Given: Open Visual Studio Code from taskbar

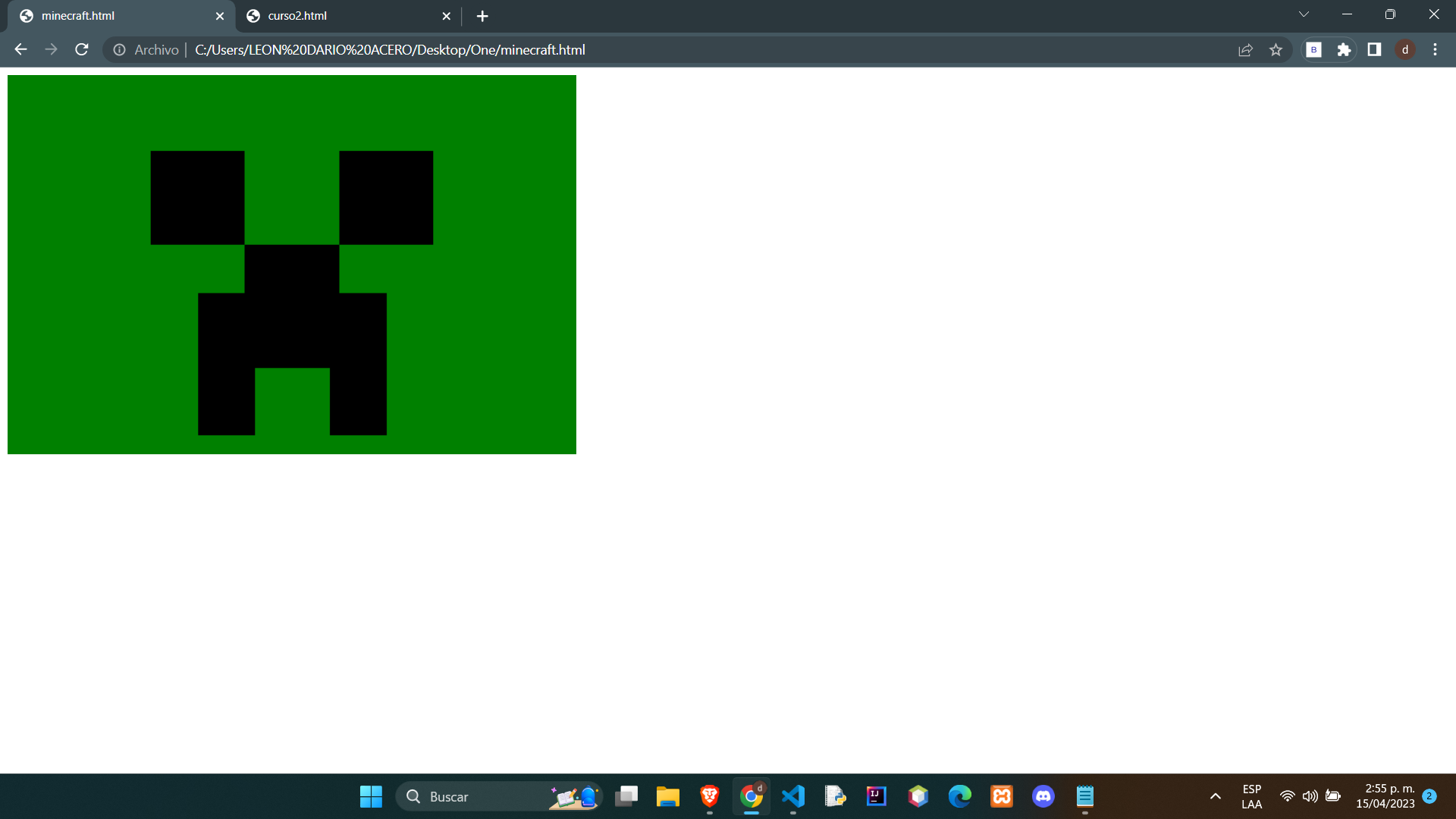Looking at the screenshot, I should click(x=792, y=796).
